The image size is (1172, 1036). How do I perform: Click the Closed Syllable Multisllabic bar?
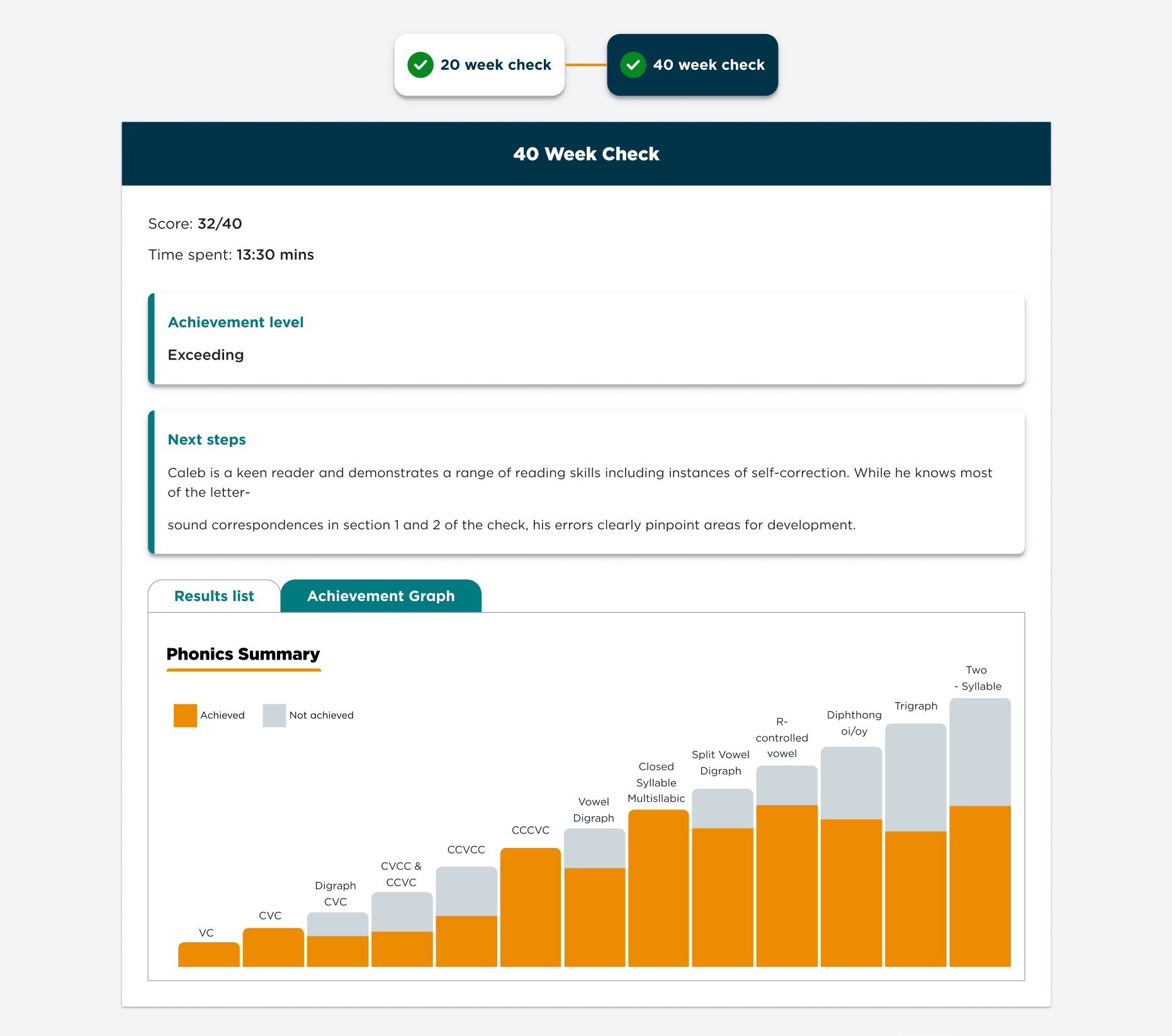658,887
